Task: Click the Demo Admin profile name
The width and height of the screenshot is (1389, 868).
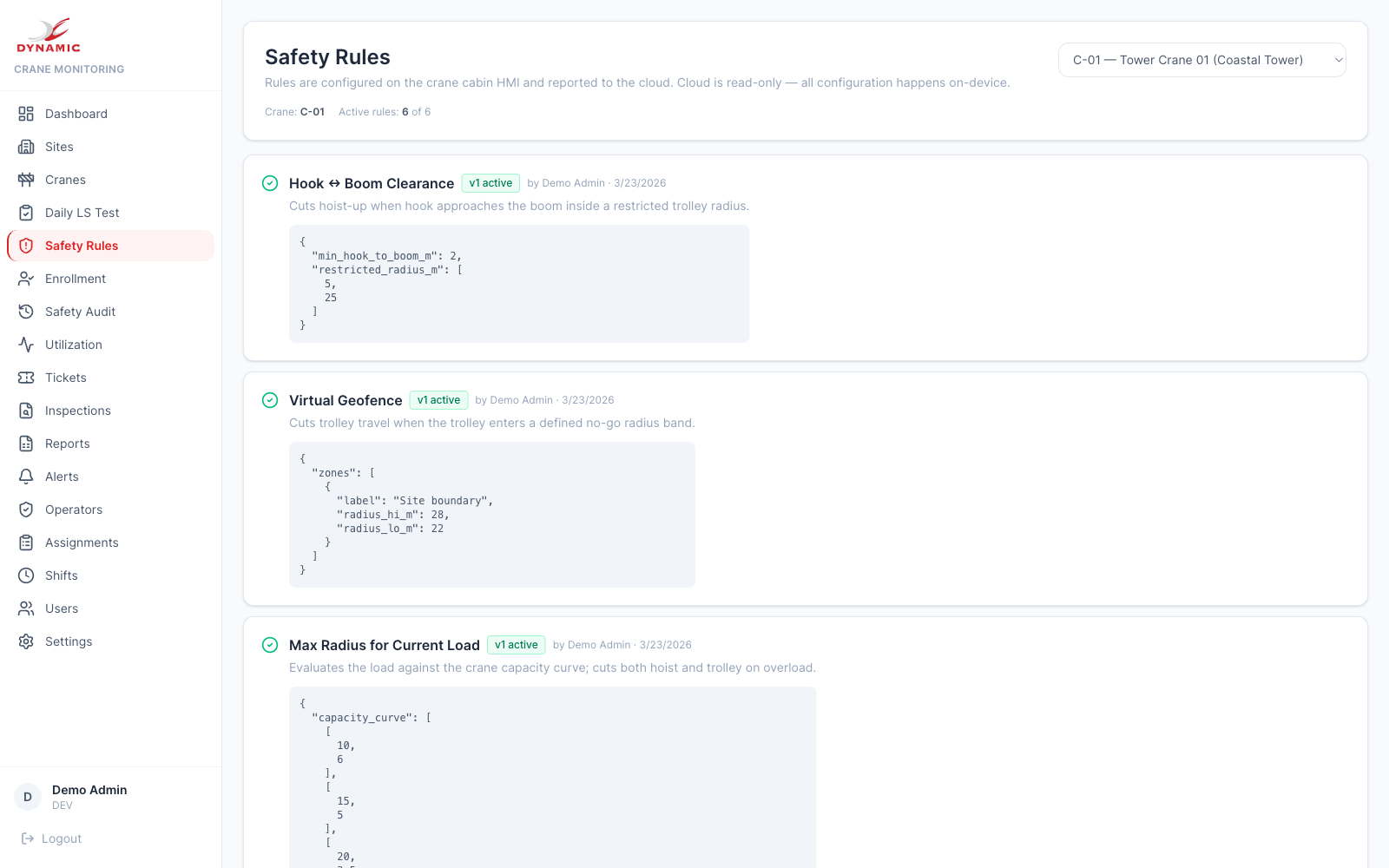Action: [89, 790]
